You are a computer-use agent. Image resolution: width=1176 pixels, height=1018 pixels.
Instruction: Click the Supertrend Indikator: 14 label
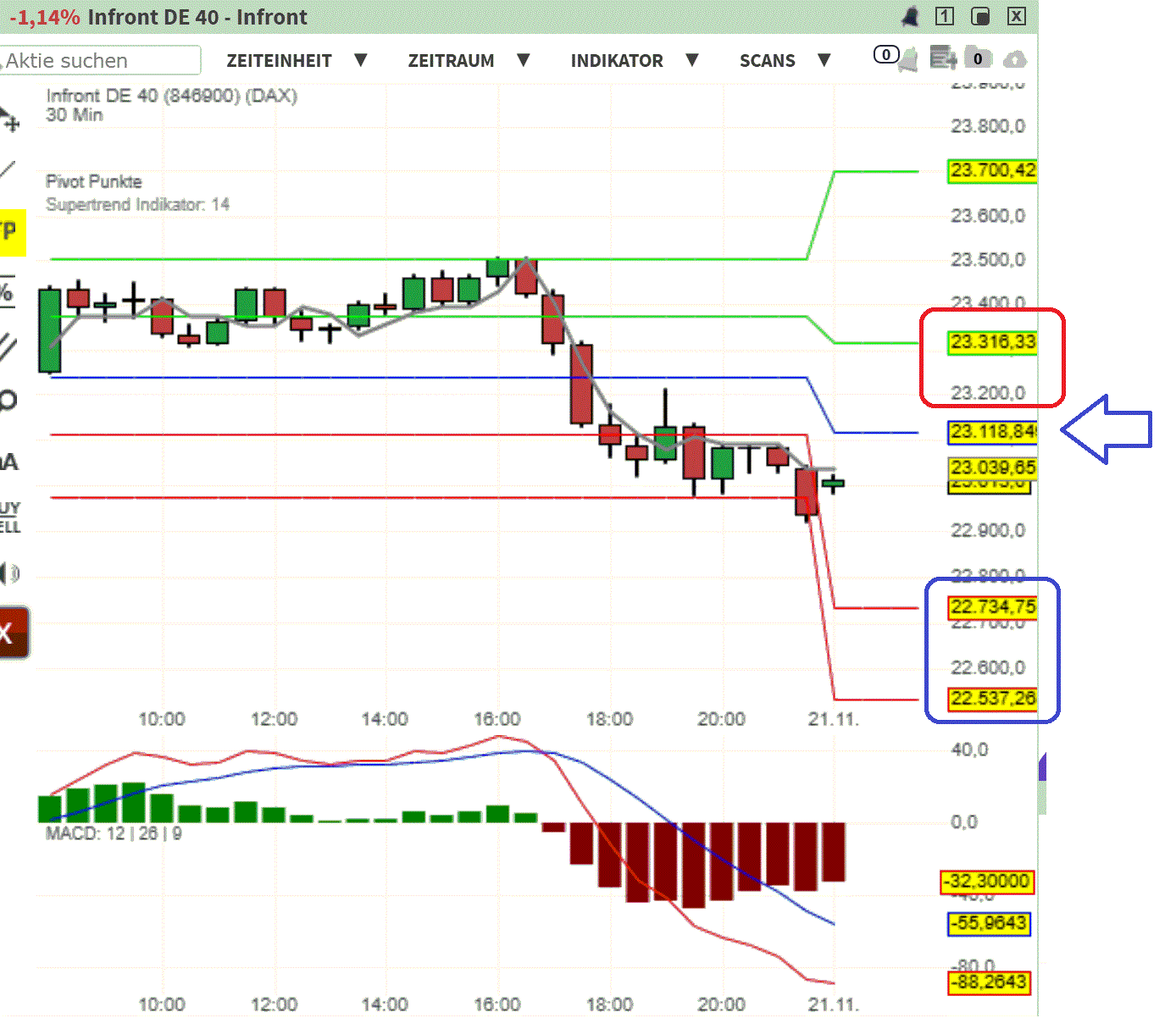(137, 204)
